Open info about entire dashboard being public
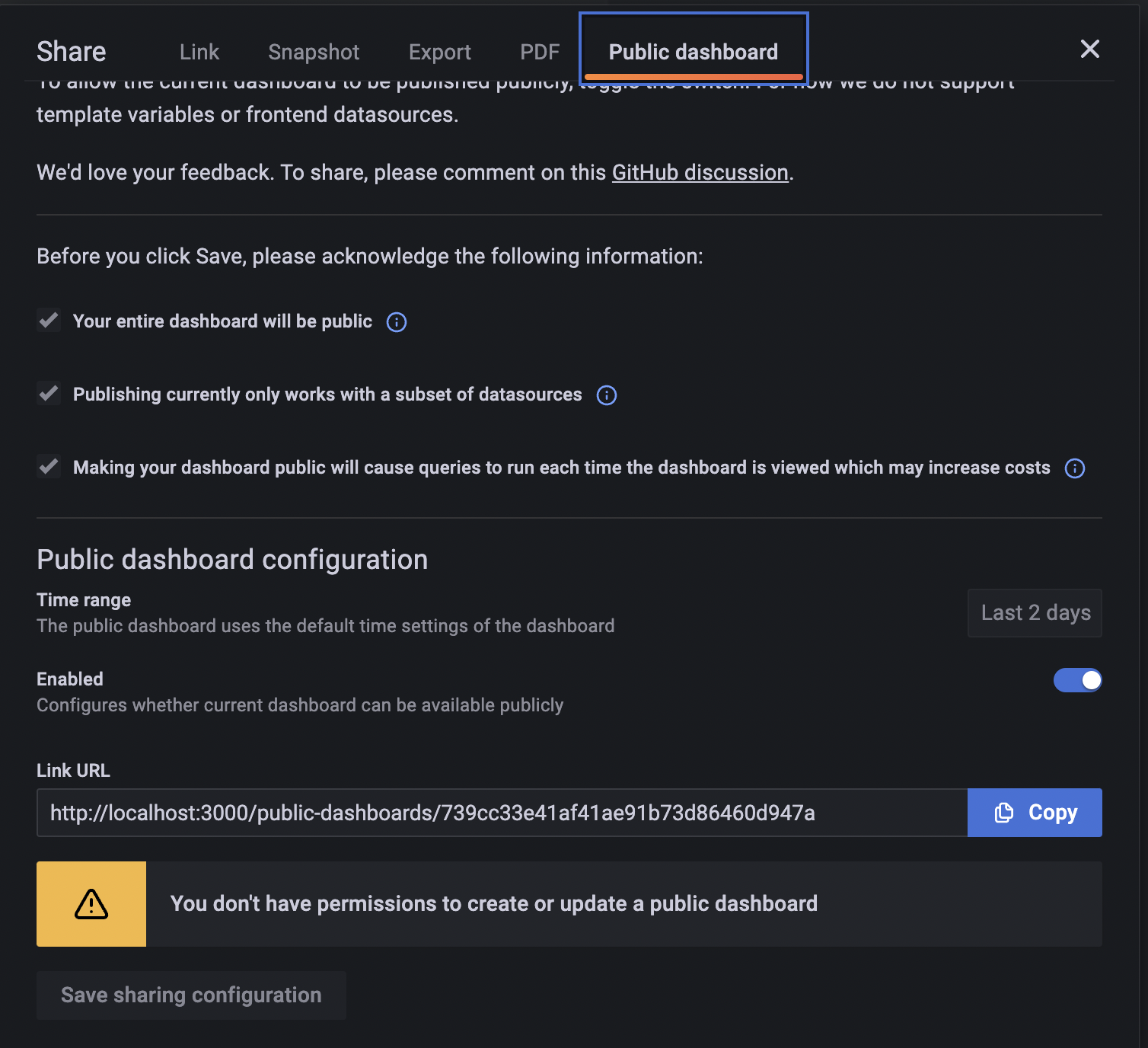This screenshot has height=1048, width=1148. pyautogui.click(x=396, y=321)
